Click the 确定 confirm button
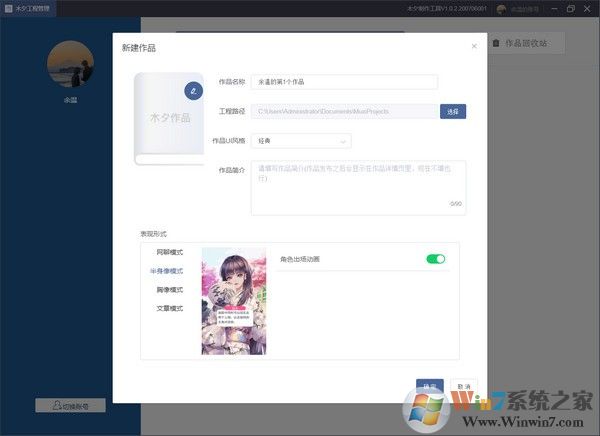The width and height of the screenshot is (600, 436). click(430, 387)
